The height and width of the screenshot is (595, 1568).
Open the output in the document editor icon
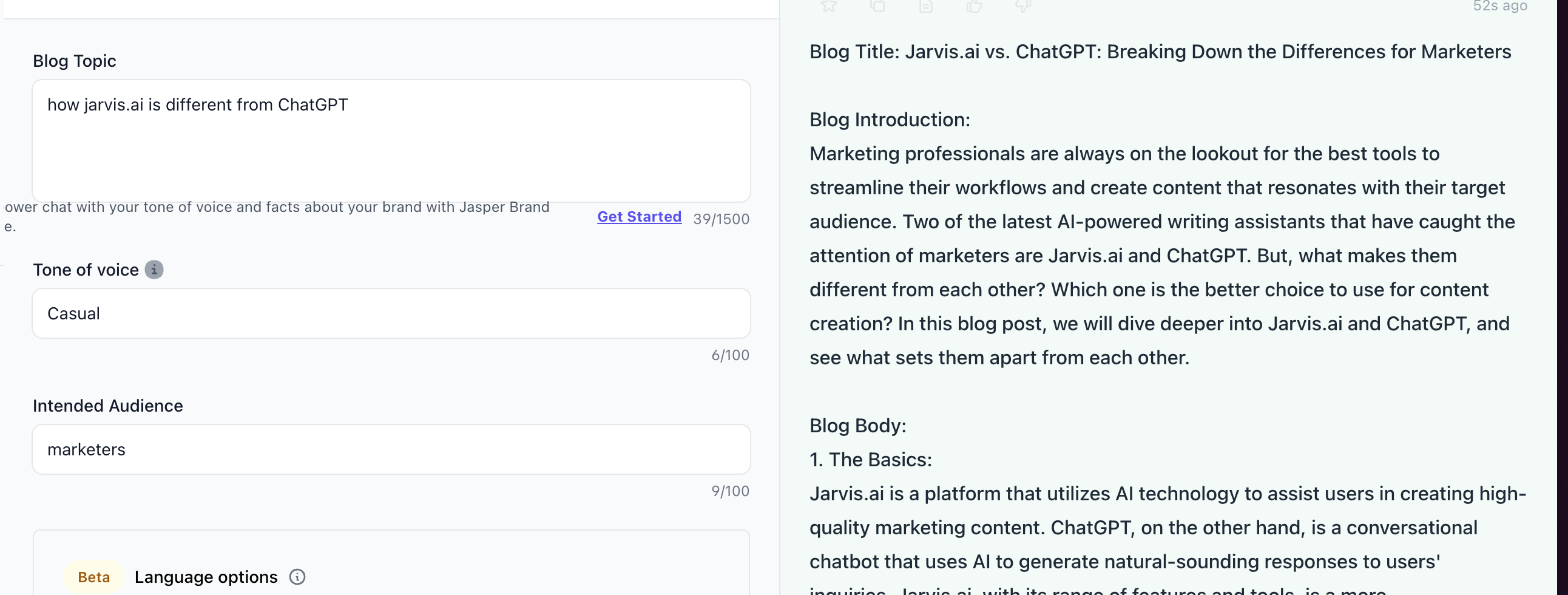point(926,7)
